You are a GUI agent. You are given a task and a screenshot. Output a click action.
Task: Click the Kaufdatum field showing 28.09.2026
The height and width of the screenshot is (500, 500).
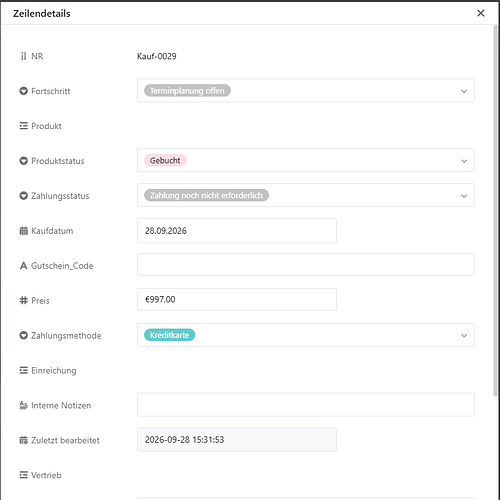tap(237, 231)
